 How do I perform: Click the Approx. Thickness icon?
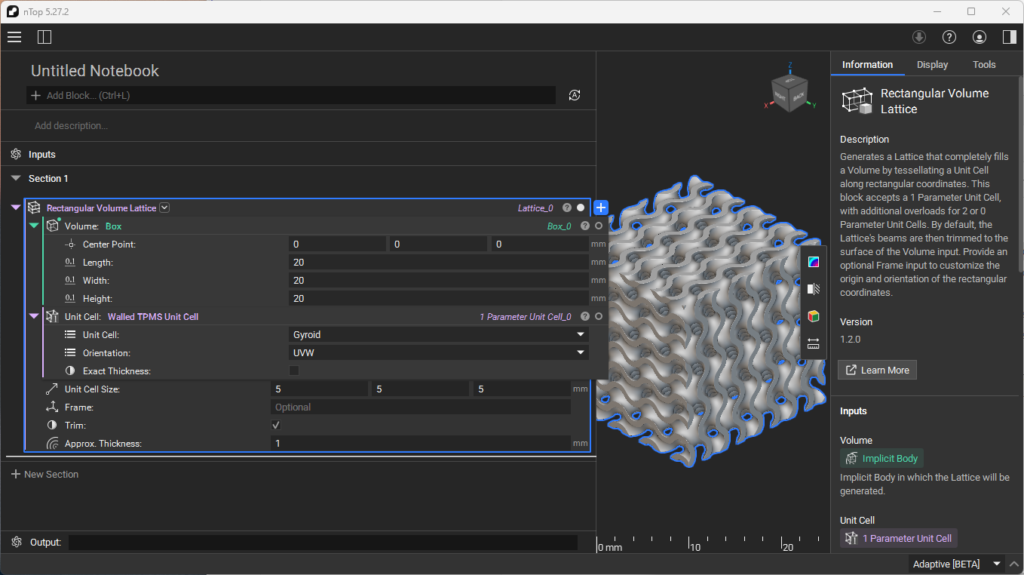(x=52, y=443)
